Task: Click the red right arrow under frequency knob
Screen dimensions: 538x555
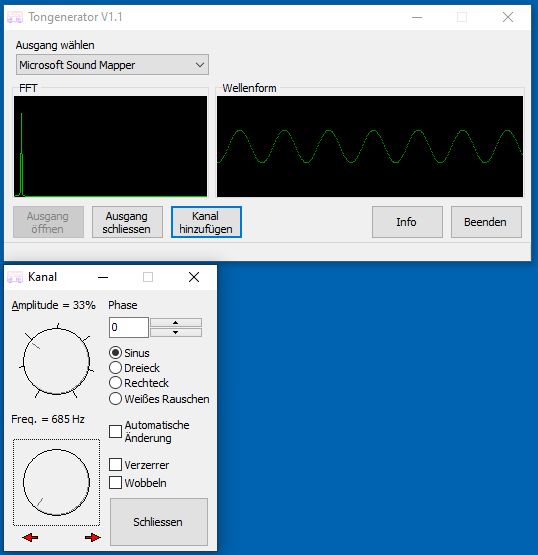Action: (93, 538)
